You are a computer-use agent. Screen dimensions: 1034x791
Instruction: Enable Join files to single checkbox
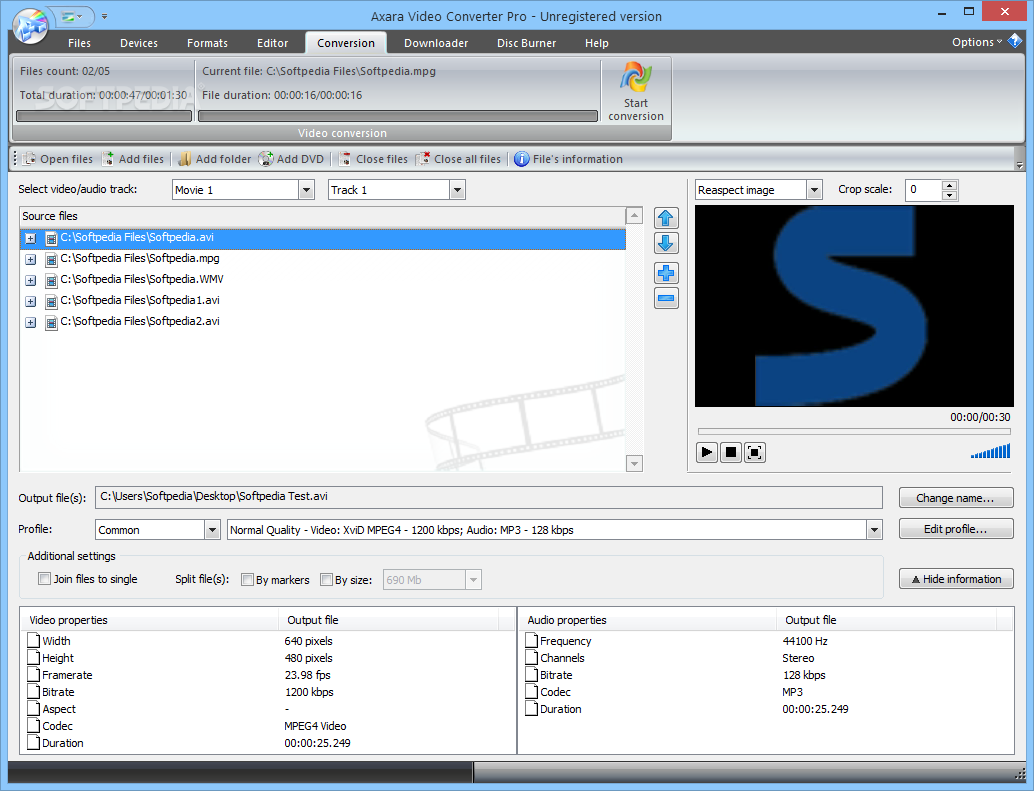(45, 579)
